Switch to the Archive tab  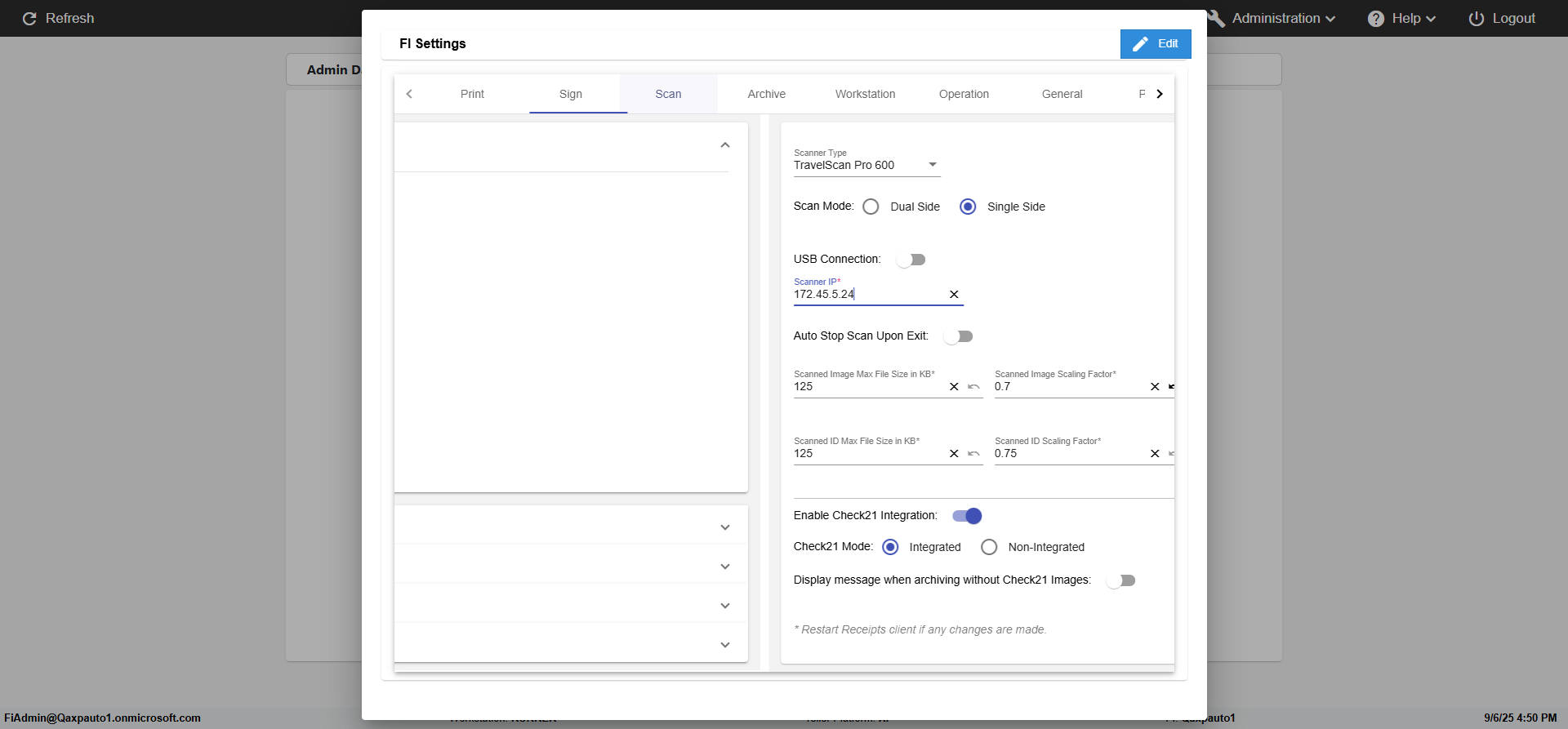tap(766, 95)
